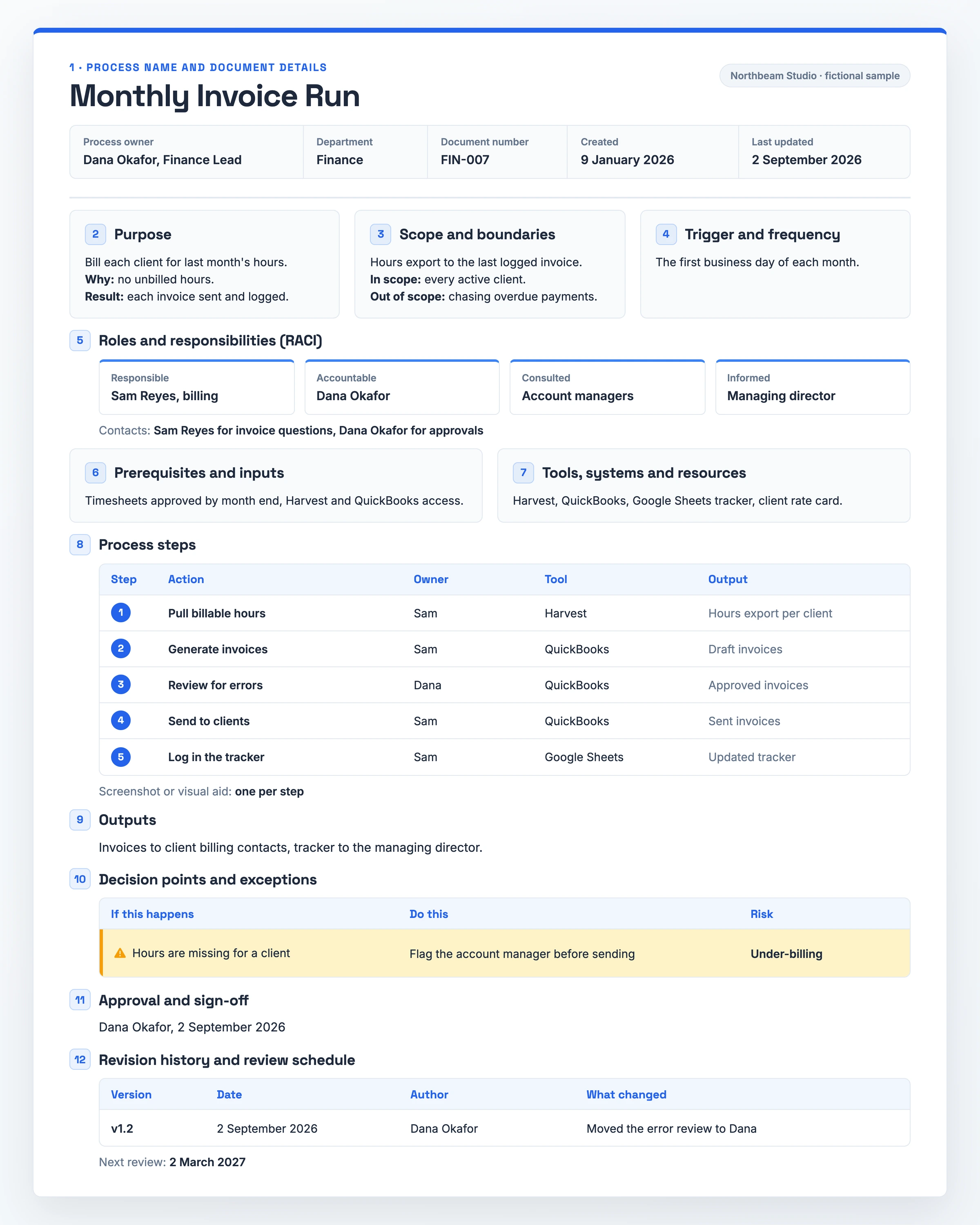This screenshot has height=1225, width=980.
Task: Click the section 4 badge beside Trigger and frequency
Action: pyautogui.click(x=666, y=234)
